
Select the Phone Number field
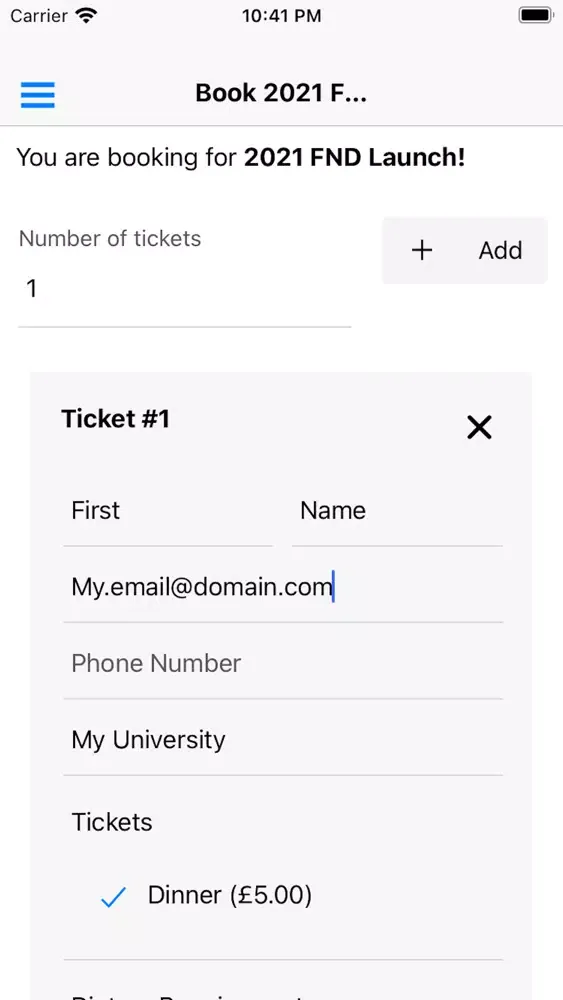point(283,664)
